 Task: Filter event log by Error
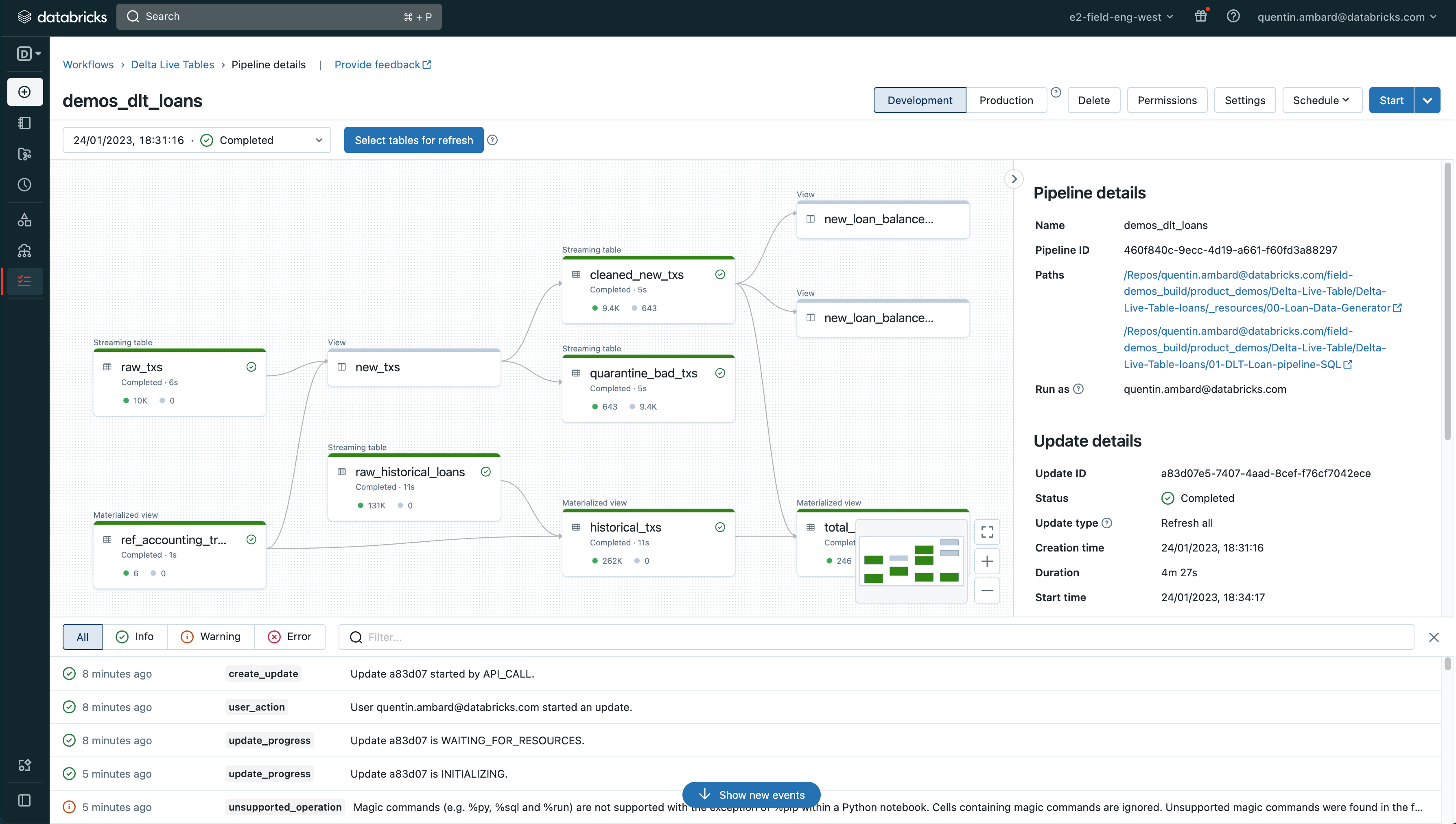(x=289, y=637)
